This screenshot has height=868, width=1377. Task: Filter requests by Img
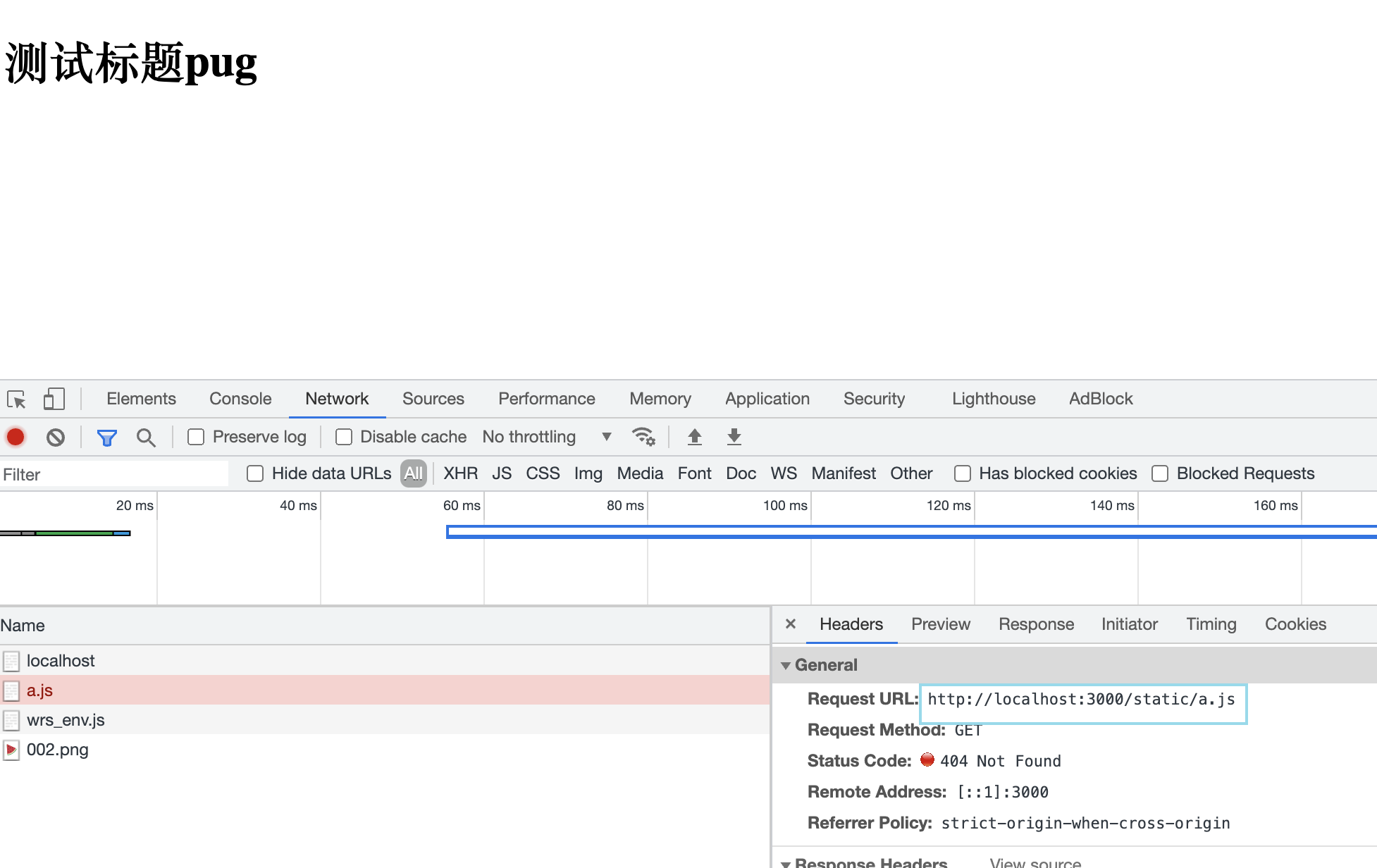click(x=588, y=473)
